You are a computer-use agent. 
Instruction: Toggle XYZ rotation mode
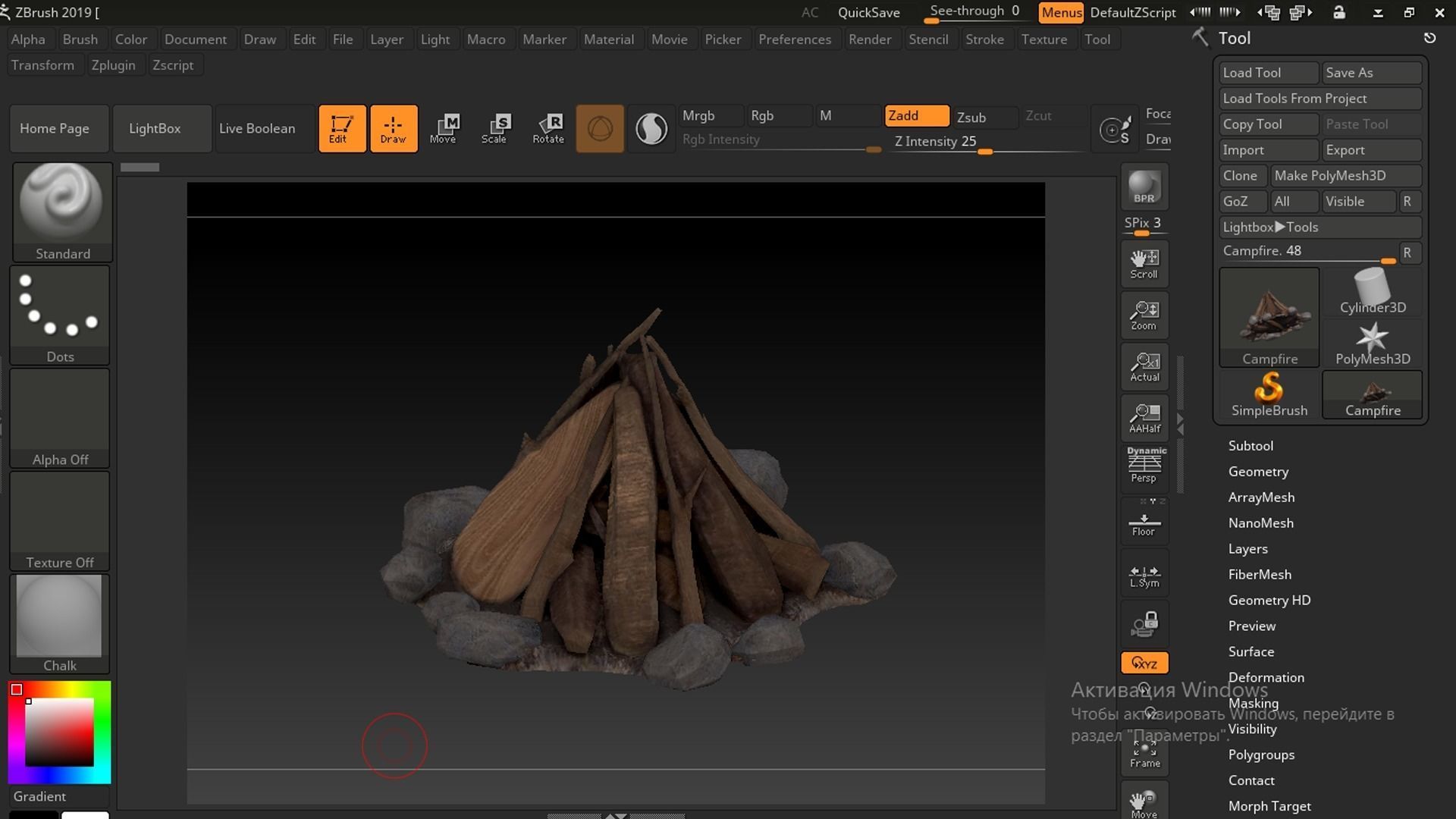1144,663
